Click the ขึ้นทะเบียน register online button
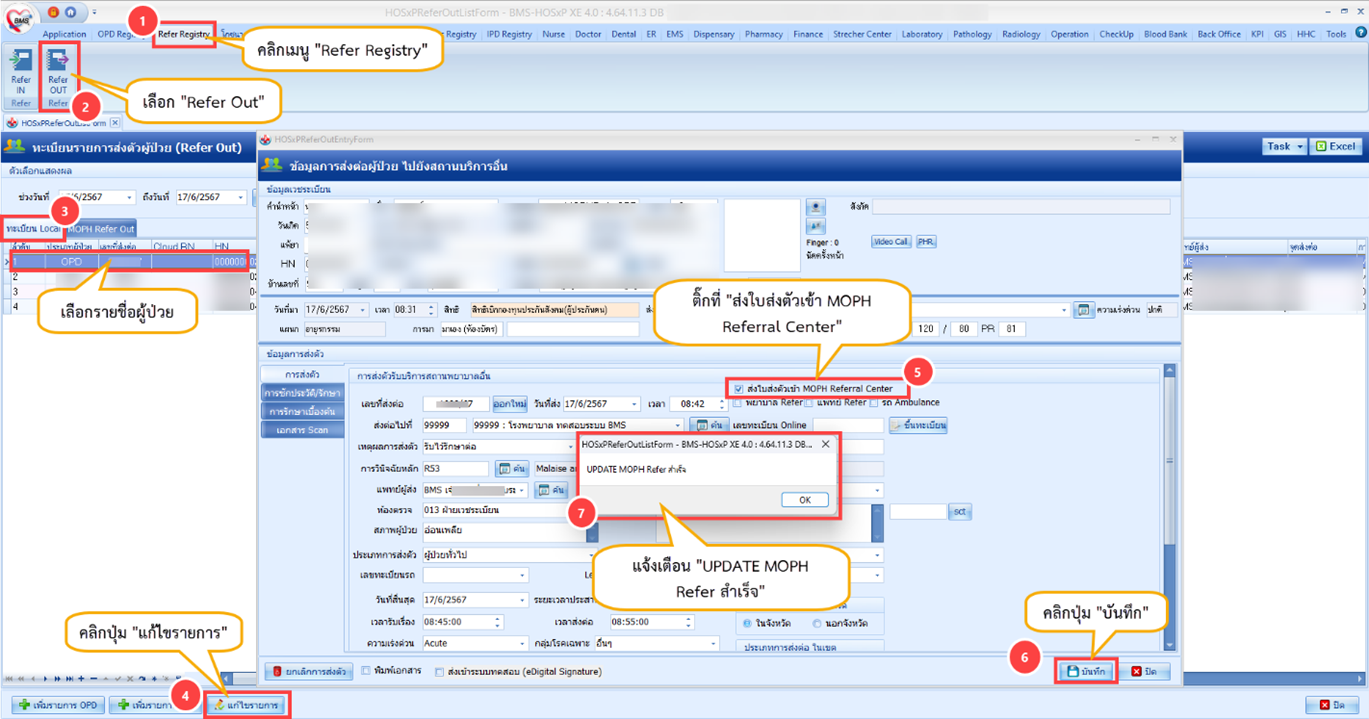The height and width of the screenshot is (719, 1369). point(918,425)
